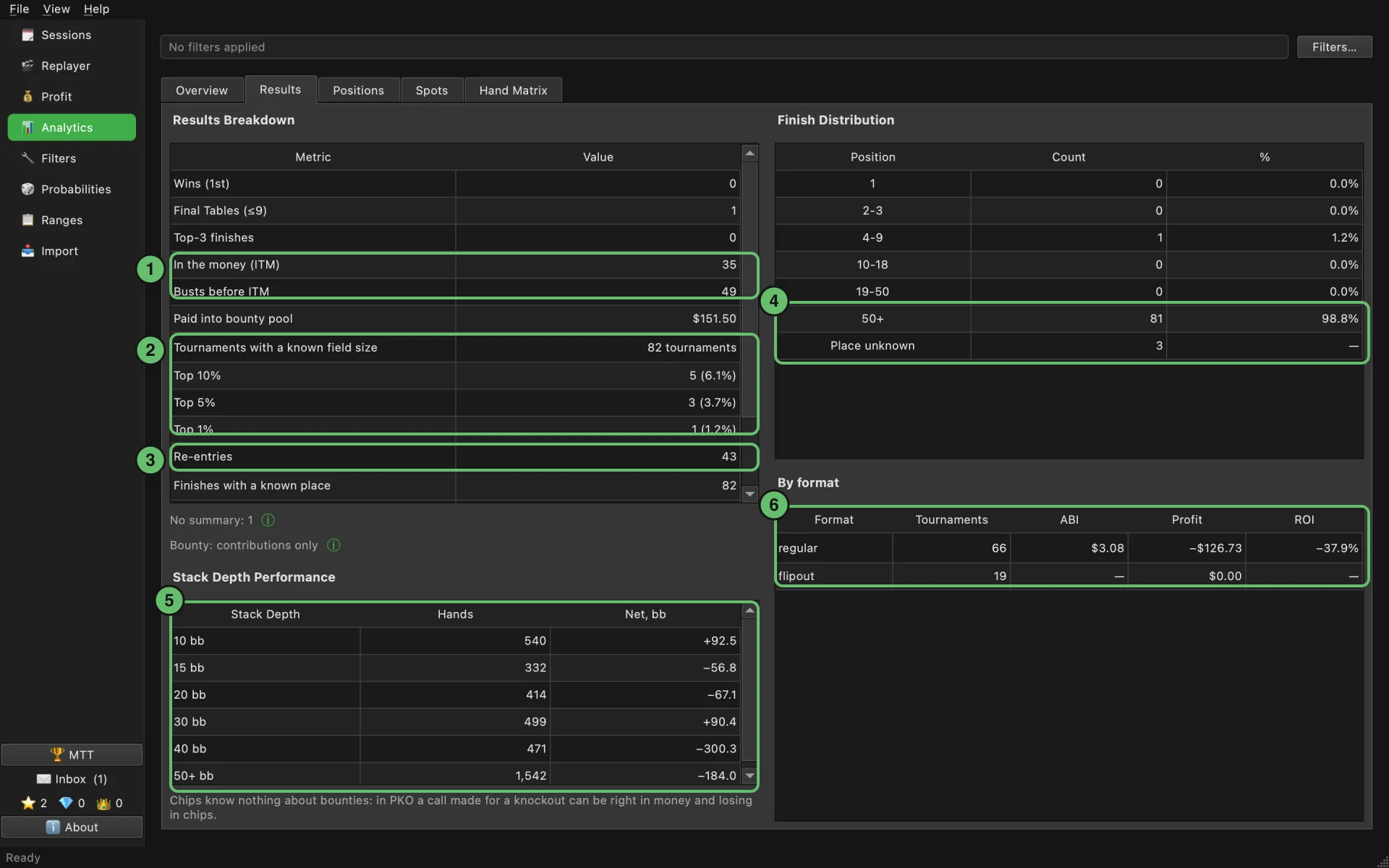Screen dimensions: 1389x868
Task: Open the About dialog
Action: (x=72, y=827)
